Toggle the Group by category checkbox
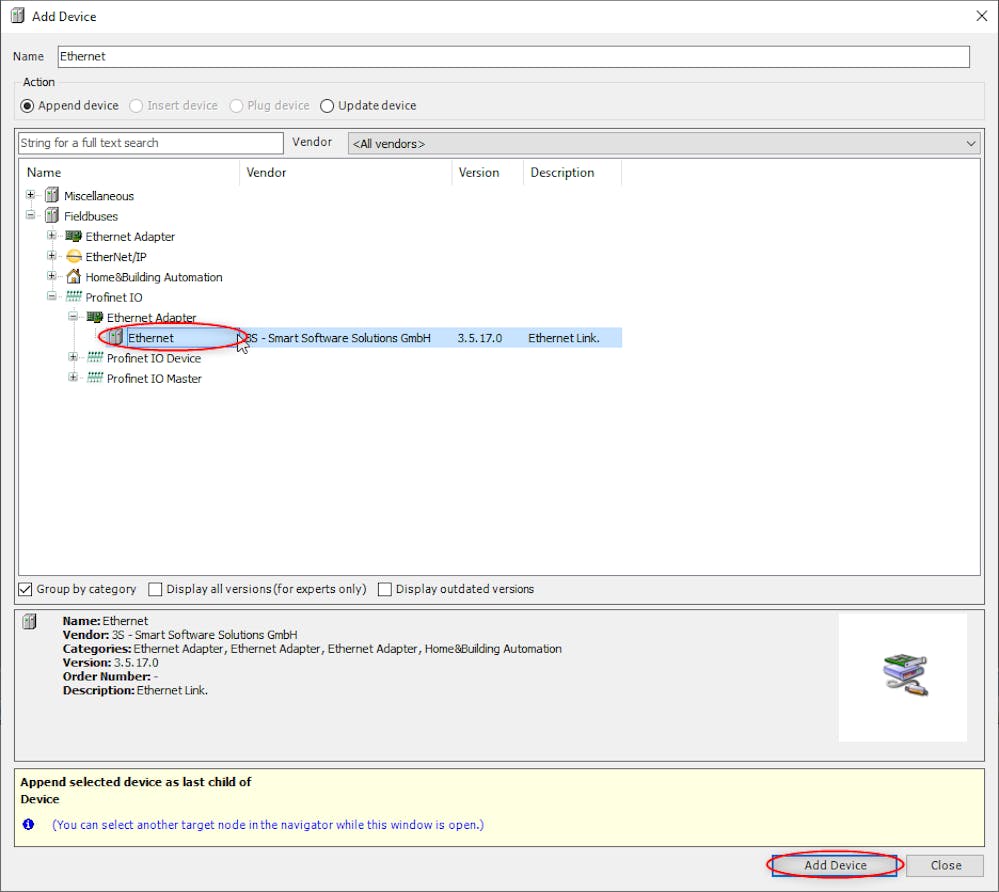Image resolution: width=999 pixels, height=892 pixels. (25, 589)
